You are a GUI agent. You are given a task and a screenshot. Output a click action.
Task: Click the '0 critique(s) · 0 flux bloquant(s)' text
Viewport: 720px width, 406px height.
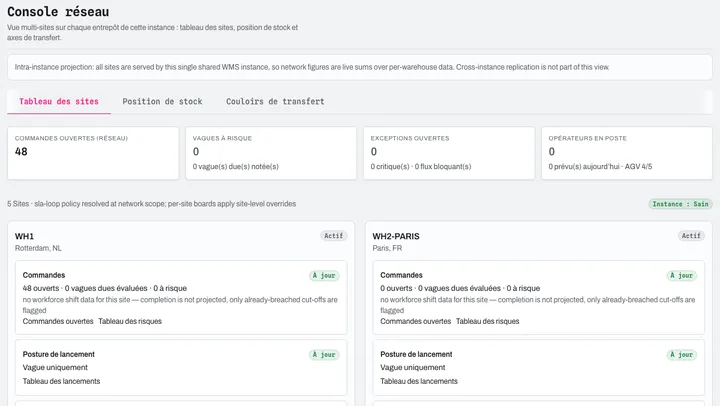click(x=421, y=166)
